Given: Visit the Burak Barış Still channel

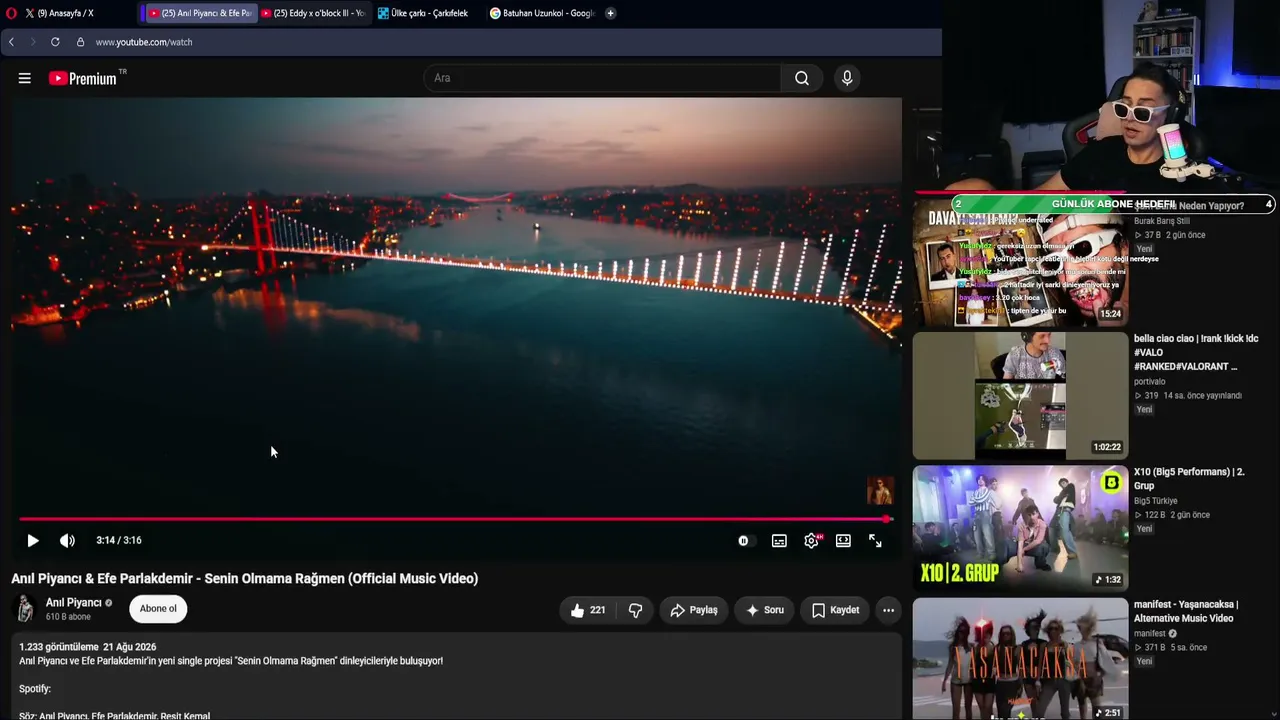Looking at the screenshot, I should 1162,221.
